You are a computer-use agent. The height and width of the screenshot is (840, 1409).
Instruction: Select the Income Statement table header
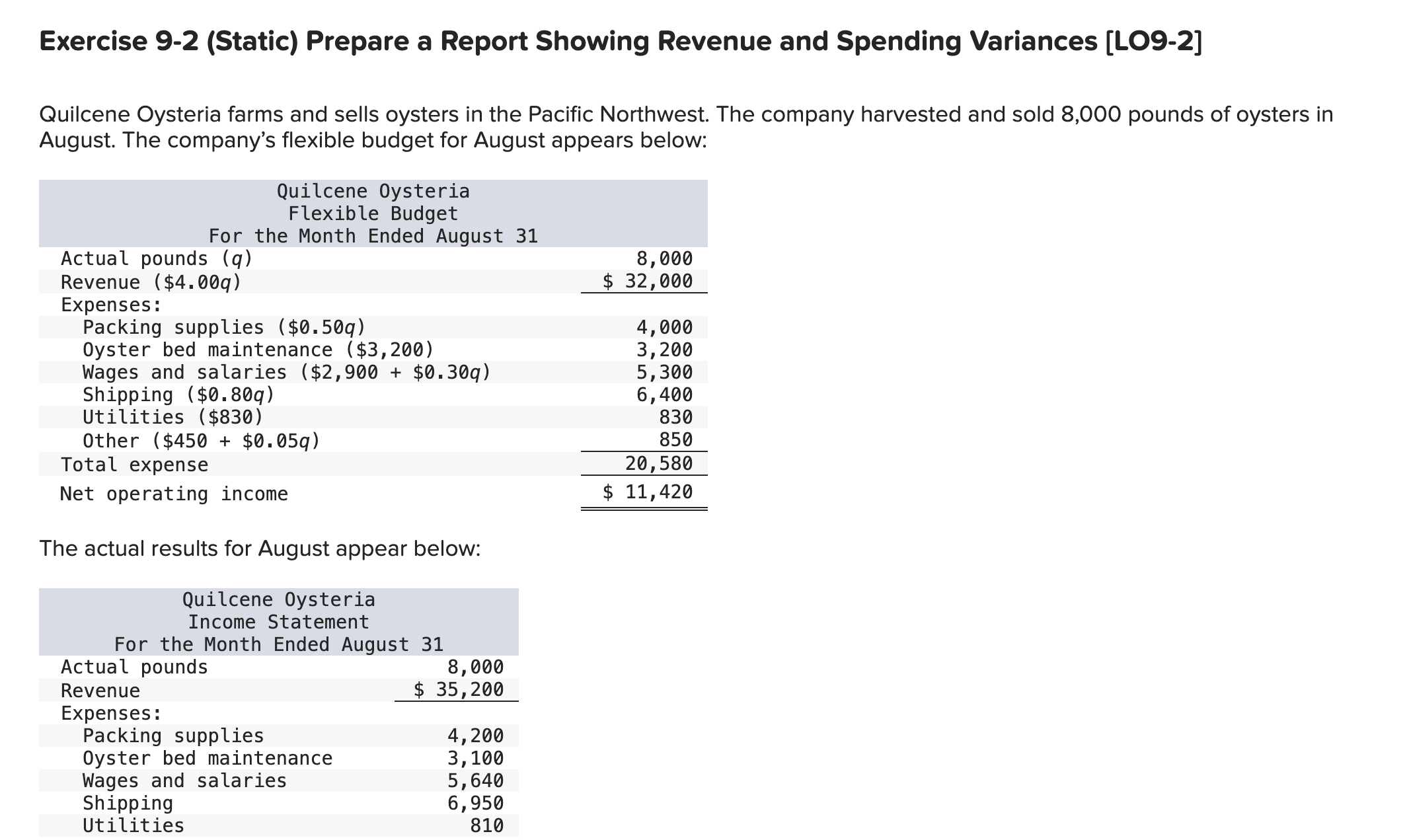(280, 621)
